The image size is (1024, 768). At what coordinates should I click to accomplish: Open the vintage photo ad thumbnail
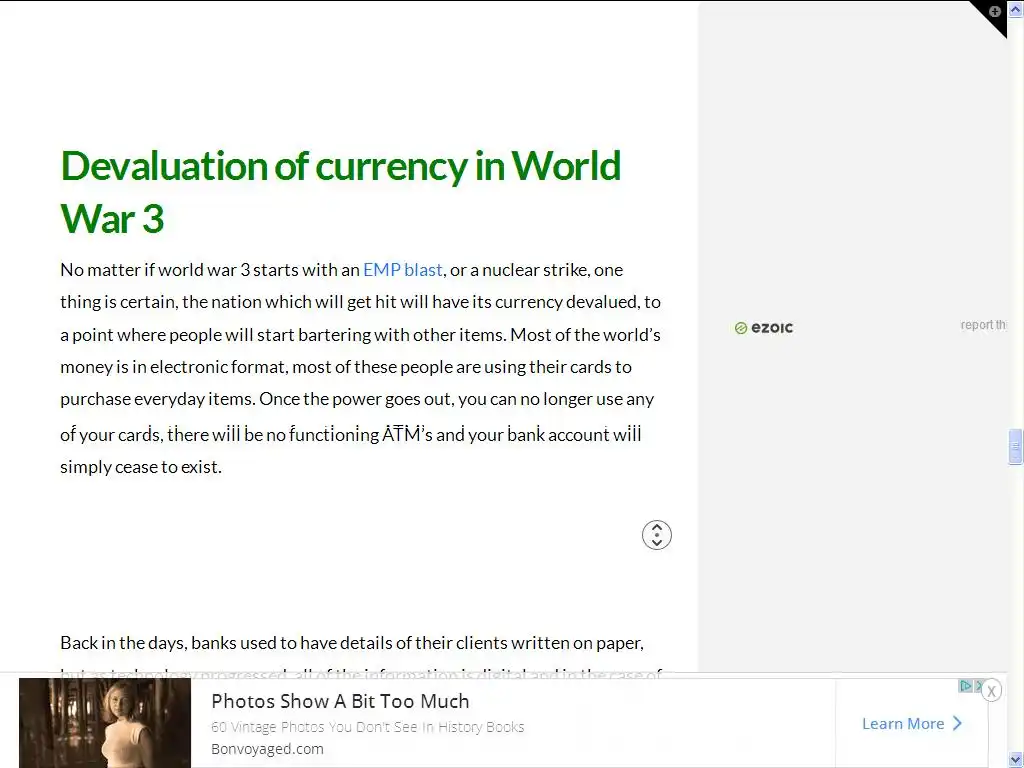click(x=105, y=723)
